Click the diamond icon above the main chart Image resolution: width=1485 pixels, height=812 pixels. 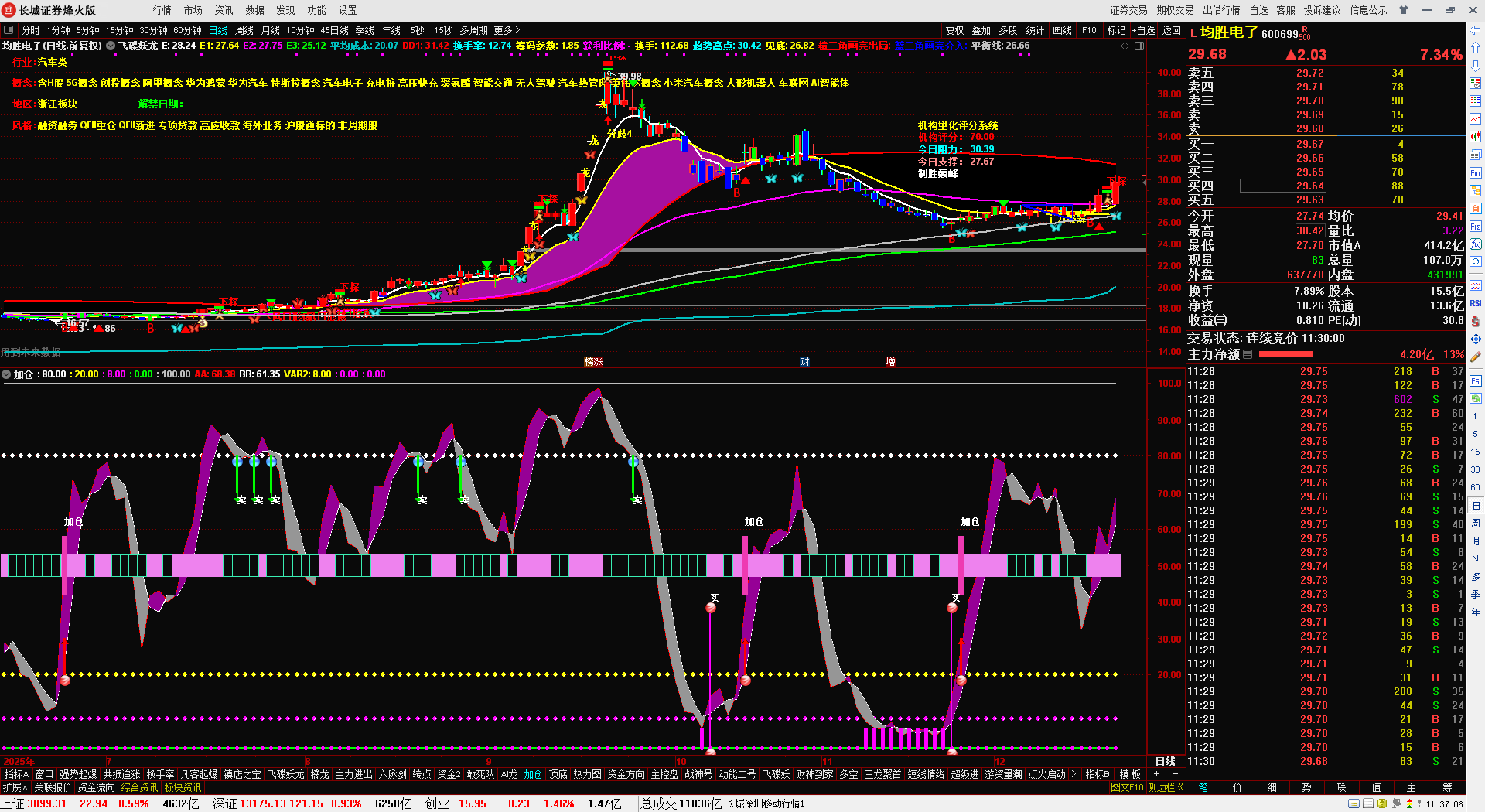tap(1125, 46)
